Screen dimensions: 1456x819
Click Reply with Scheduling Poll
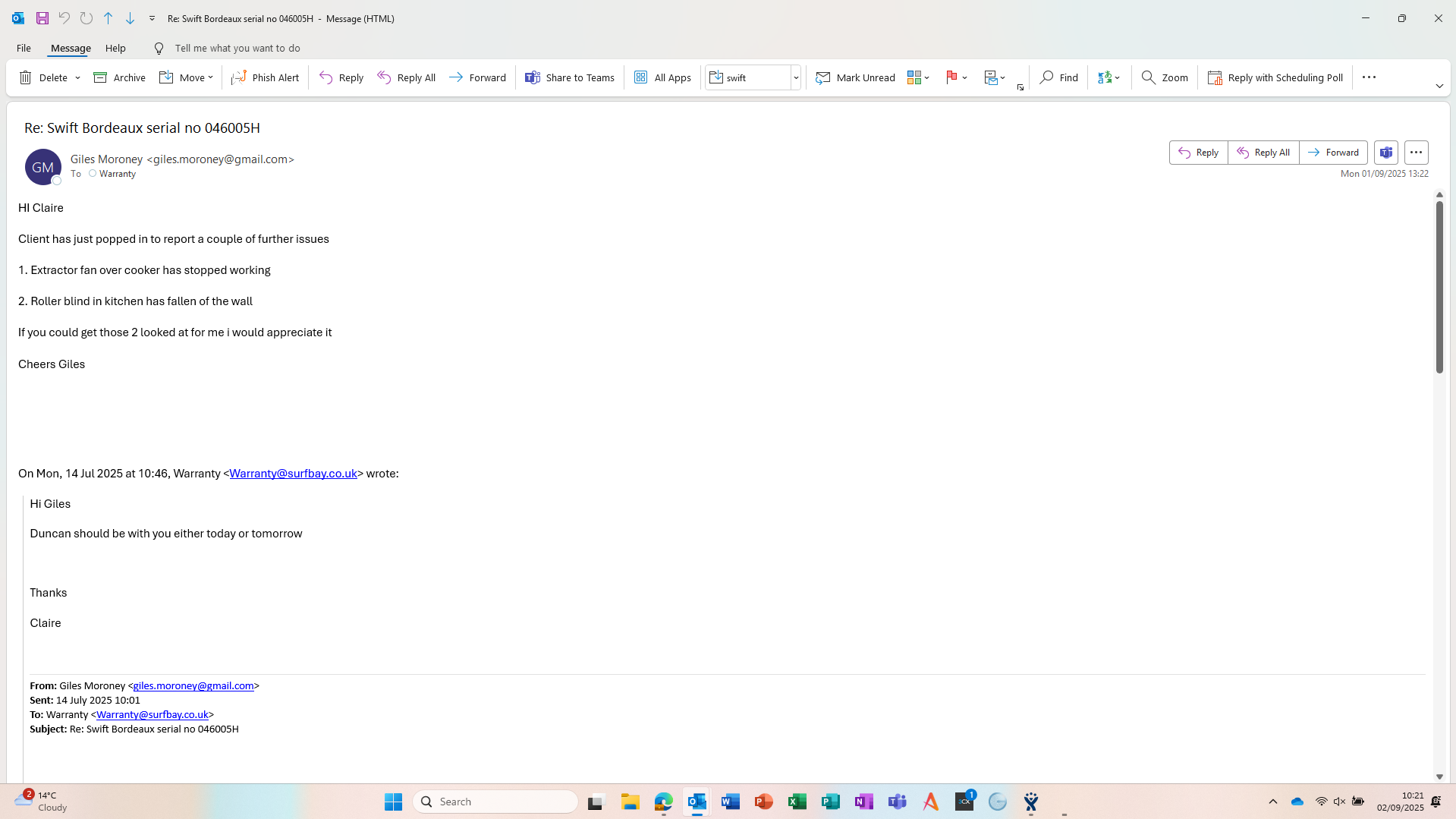coord(1275,77)
